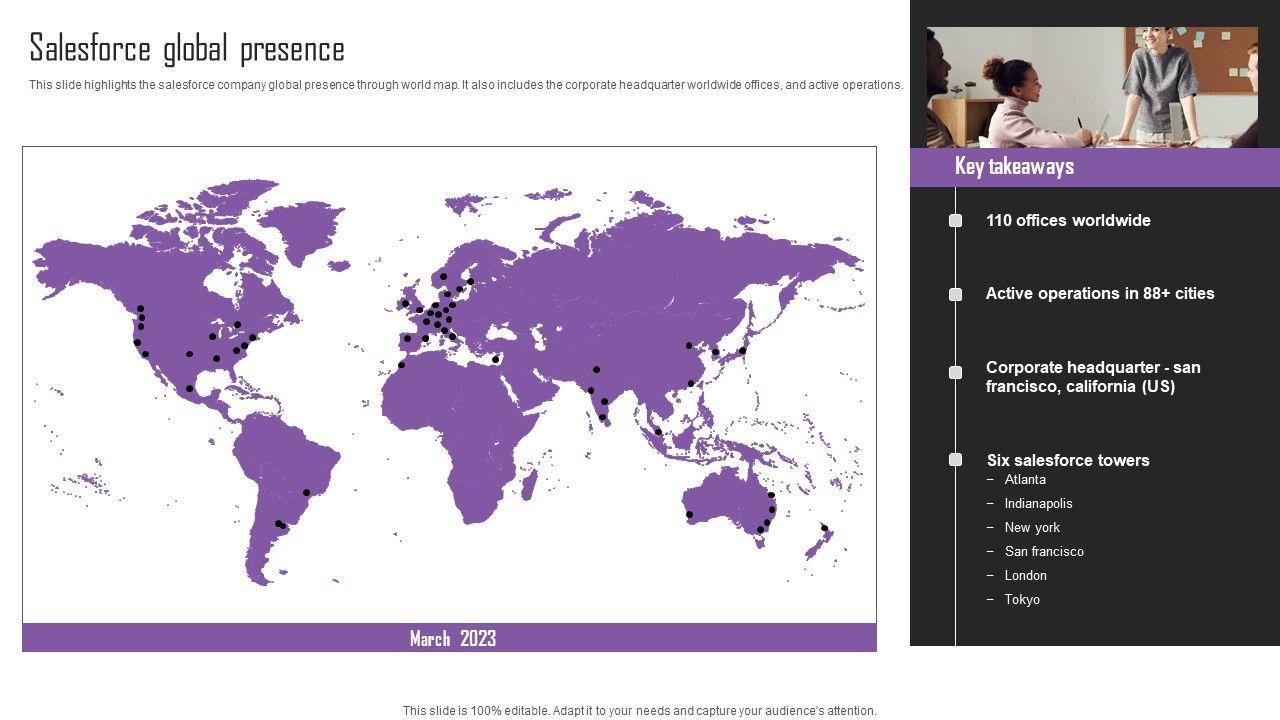
Task: Click the 110 offices worldwide text
Action: [1068, 221]
